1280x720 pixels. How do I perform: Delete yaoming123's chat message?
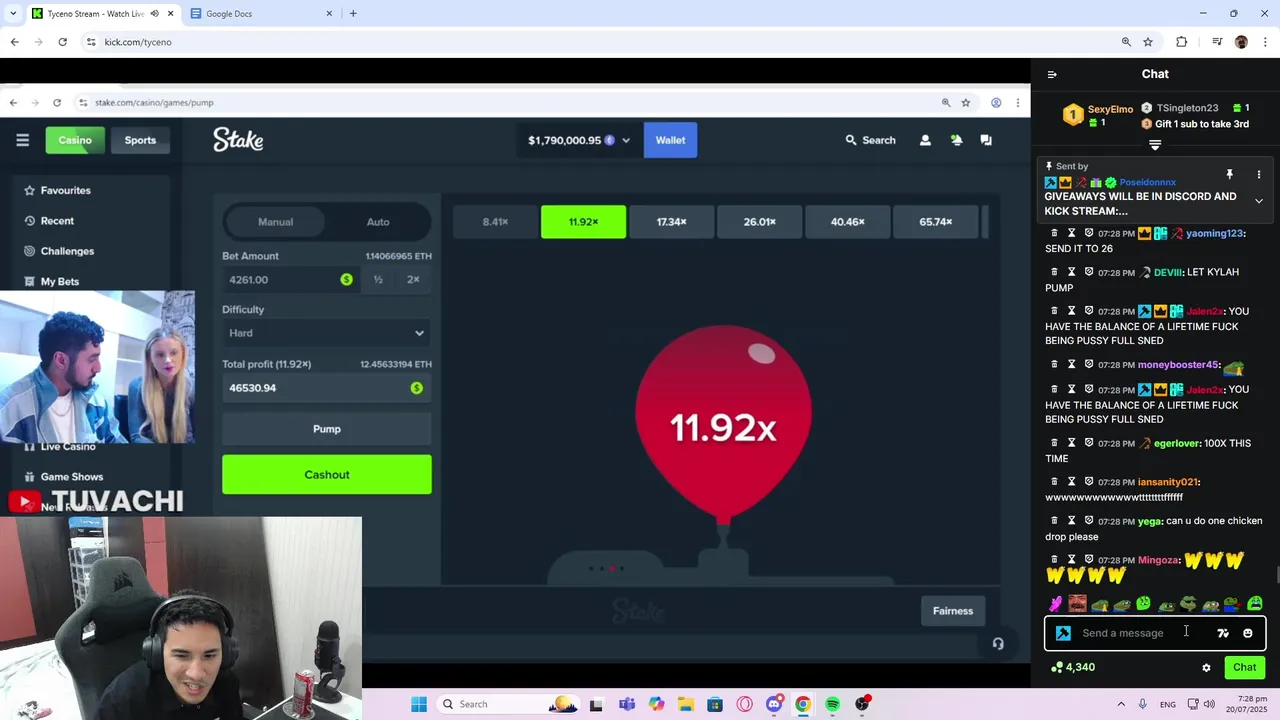1054,233
